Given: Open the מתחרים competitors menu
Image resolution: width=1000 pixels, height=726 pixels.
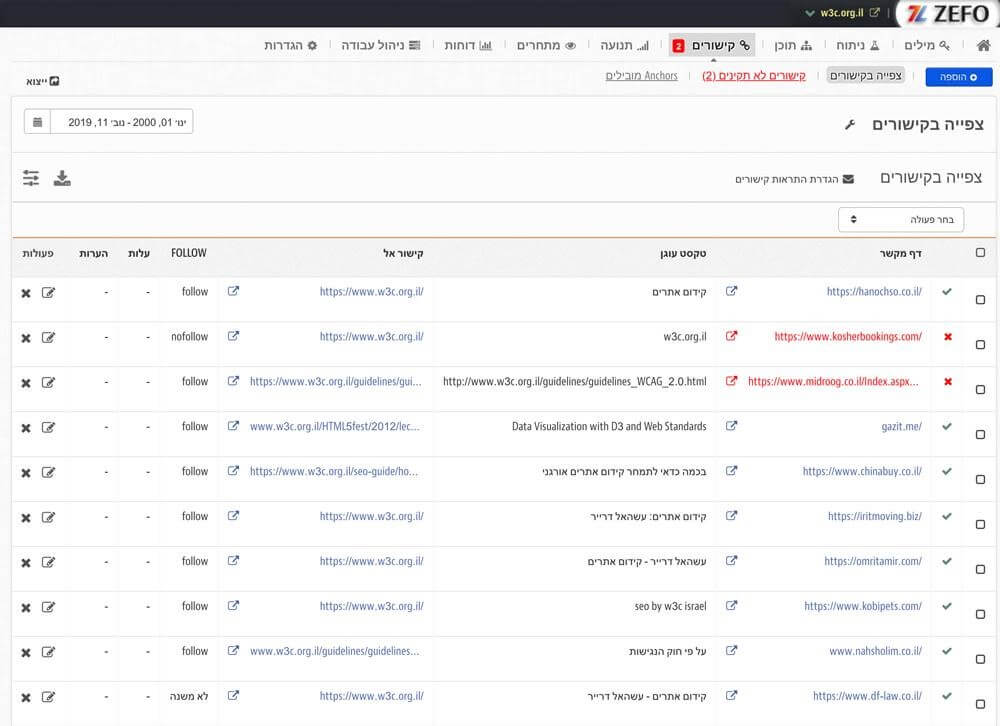Looking at the screenshot, I should point(546,45).
